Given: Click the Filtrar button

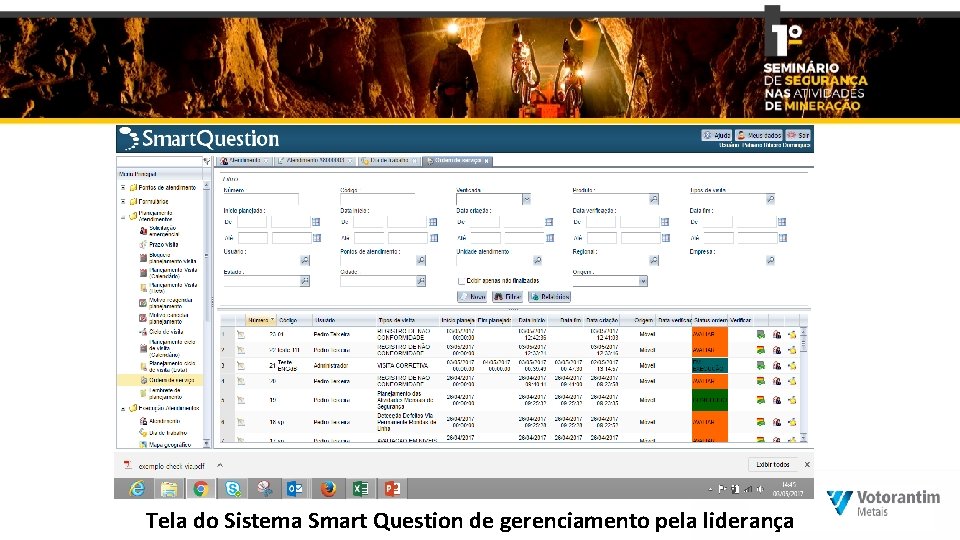Looking at the screenshot, I should click(508, 296).
